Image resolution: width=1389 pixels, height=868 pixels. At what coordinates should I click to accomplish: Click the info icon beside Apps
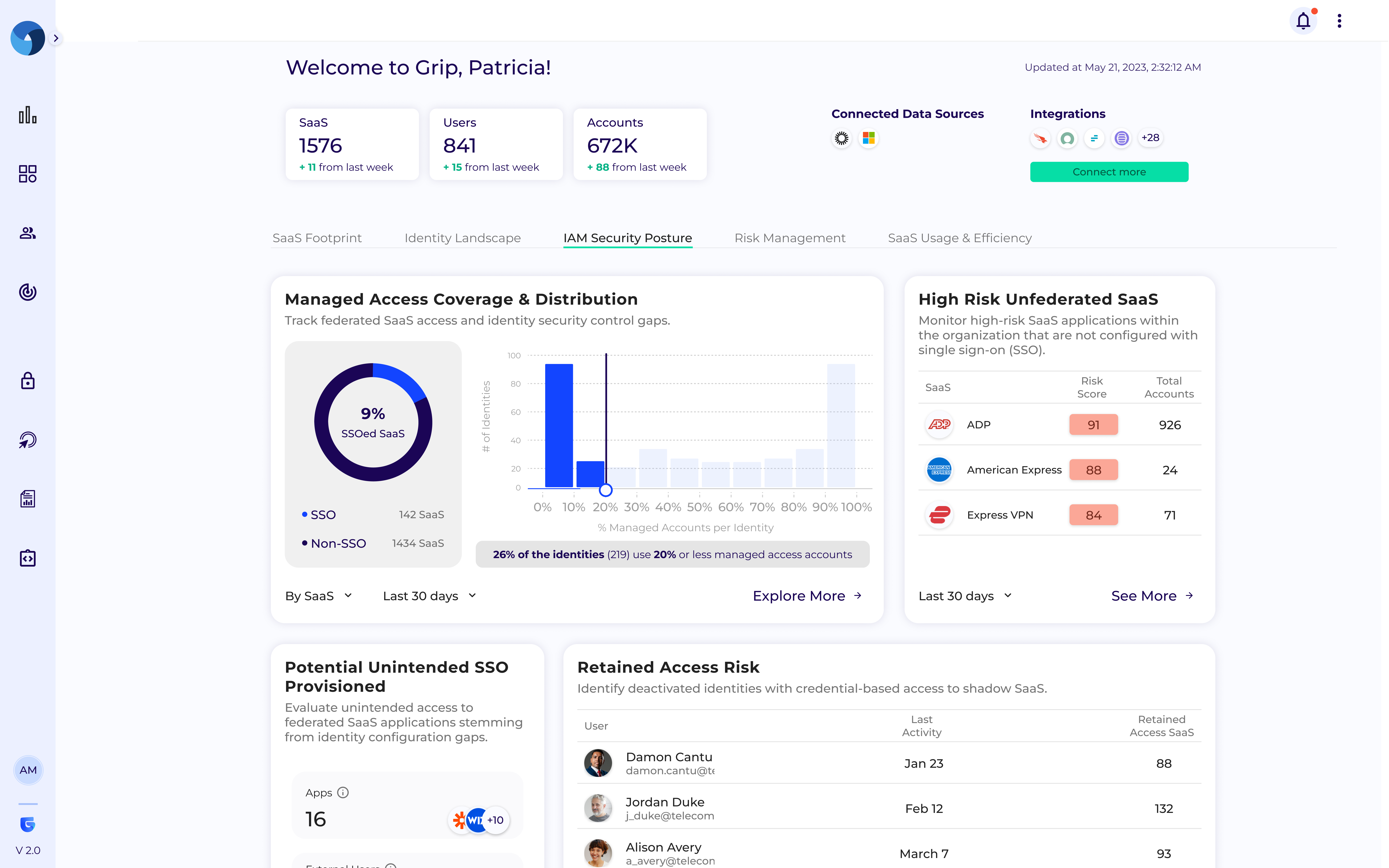pos(343,792)
